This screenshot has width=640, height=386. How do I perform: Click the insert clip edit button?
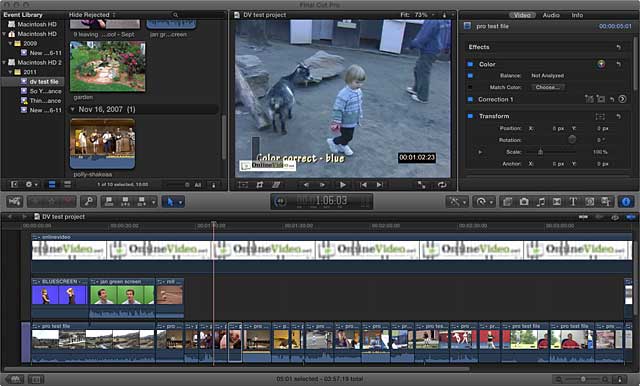click(x=125, y=201)
